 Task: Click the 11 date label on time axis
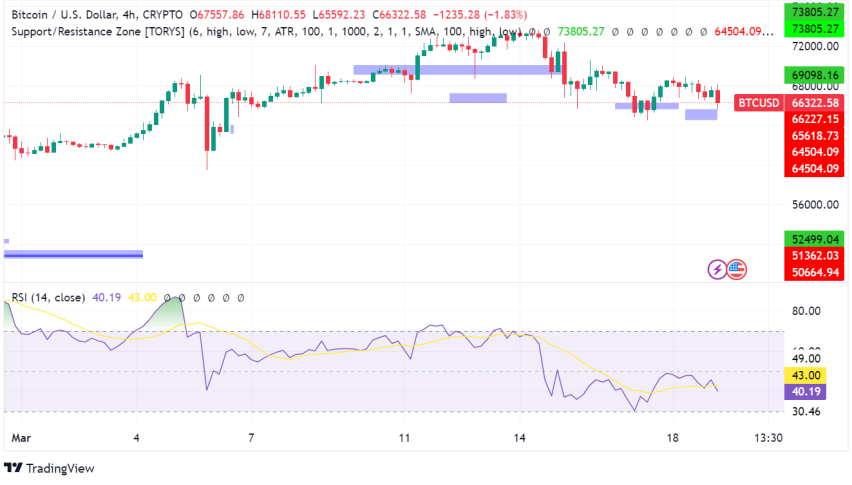point(404,438)
